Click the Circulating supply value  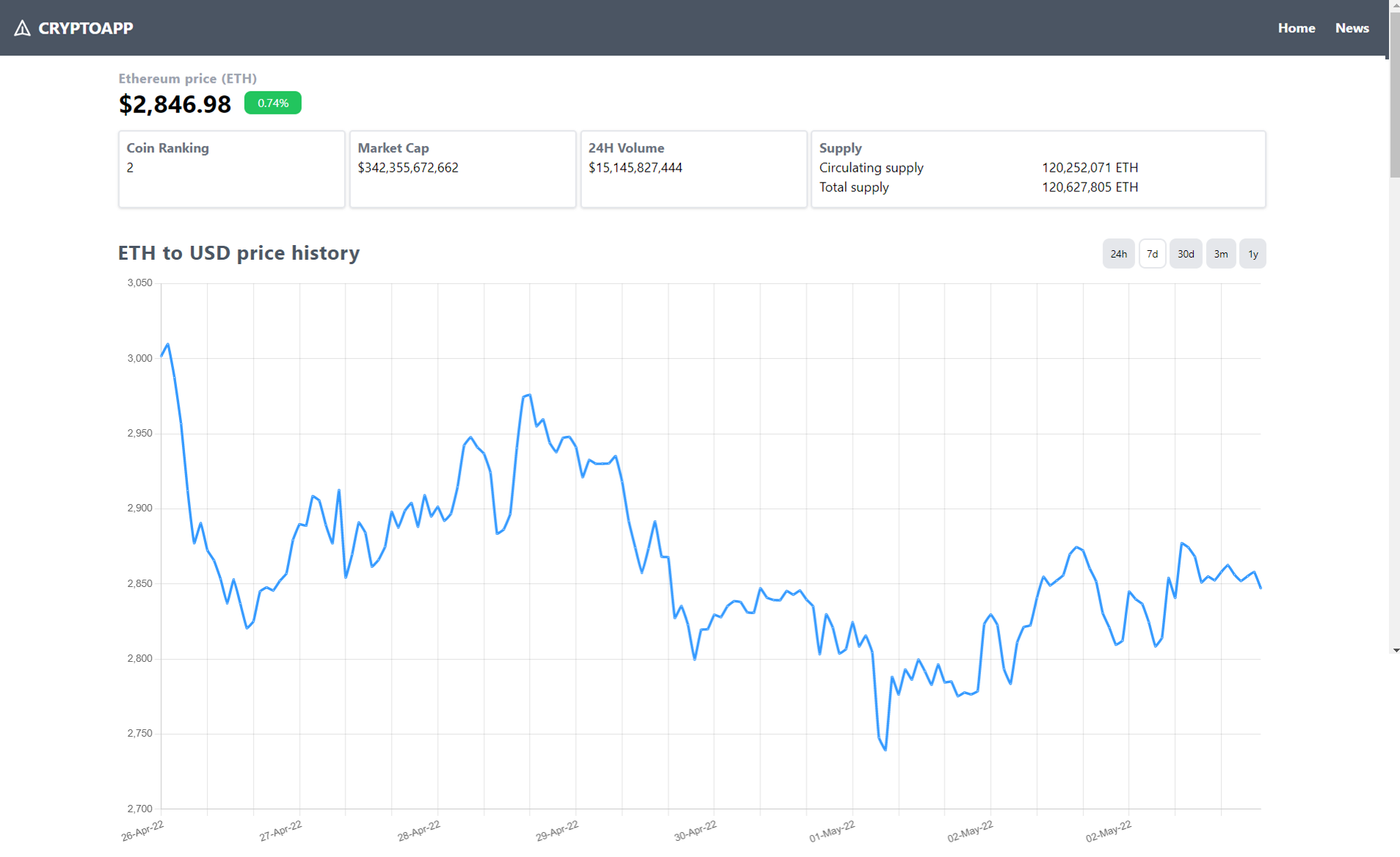point(1090,167)
